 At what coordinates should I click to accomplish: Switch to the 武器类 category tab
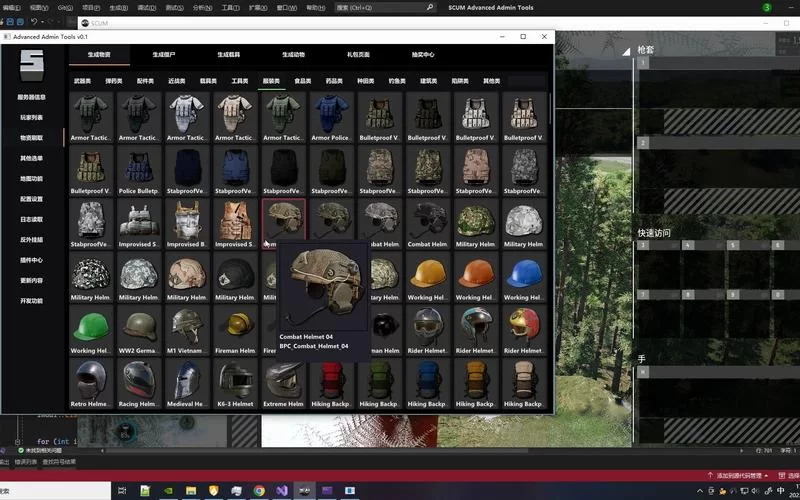pos(82,80)
